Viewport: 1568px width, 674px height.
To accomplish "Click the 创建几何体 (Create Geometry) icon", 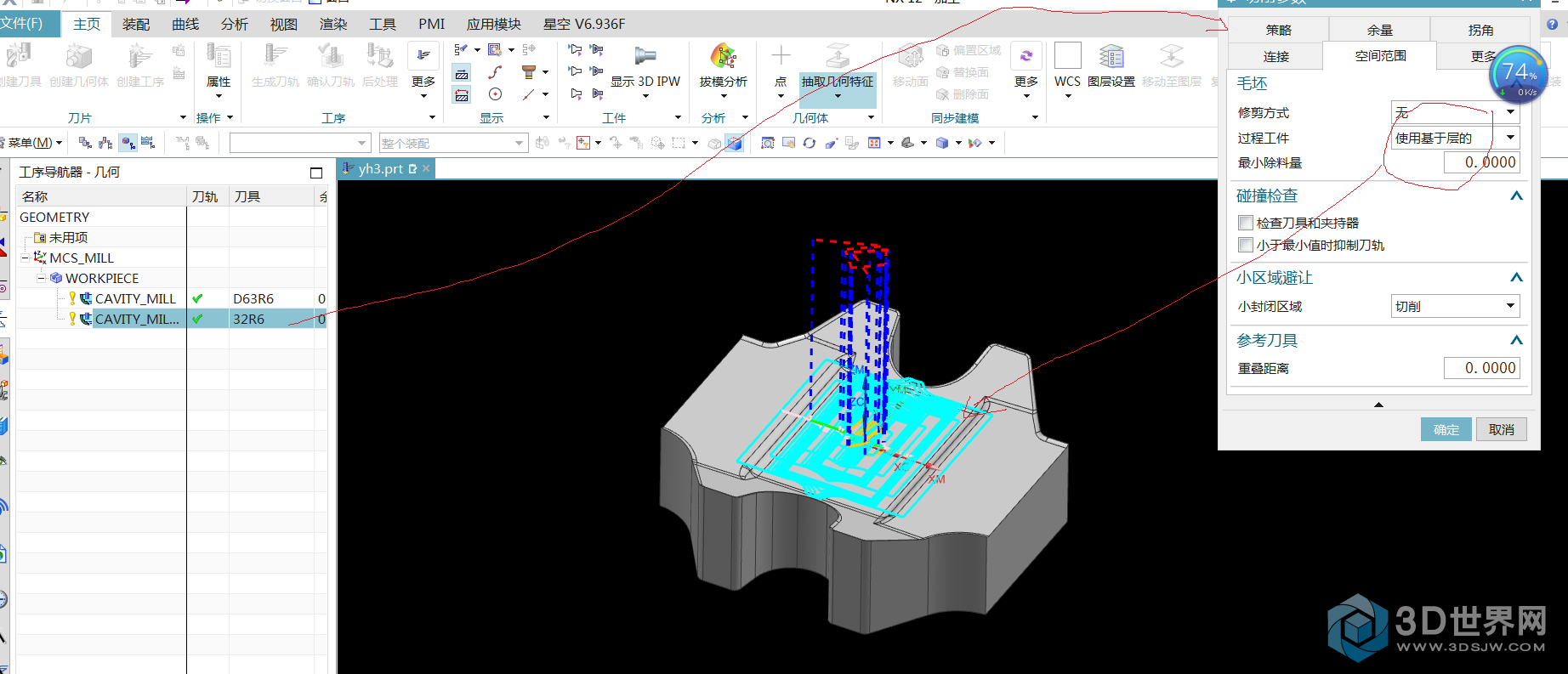I will tap(78, 57).
